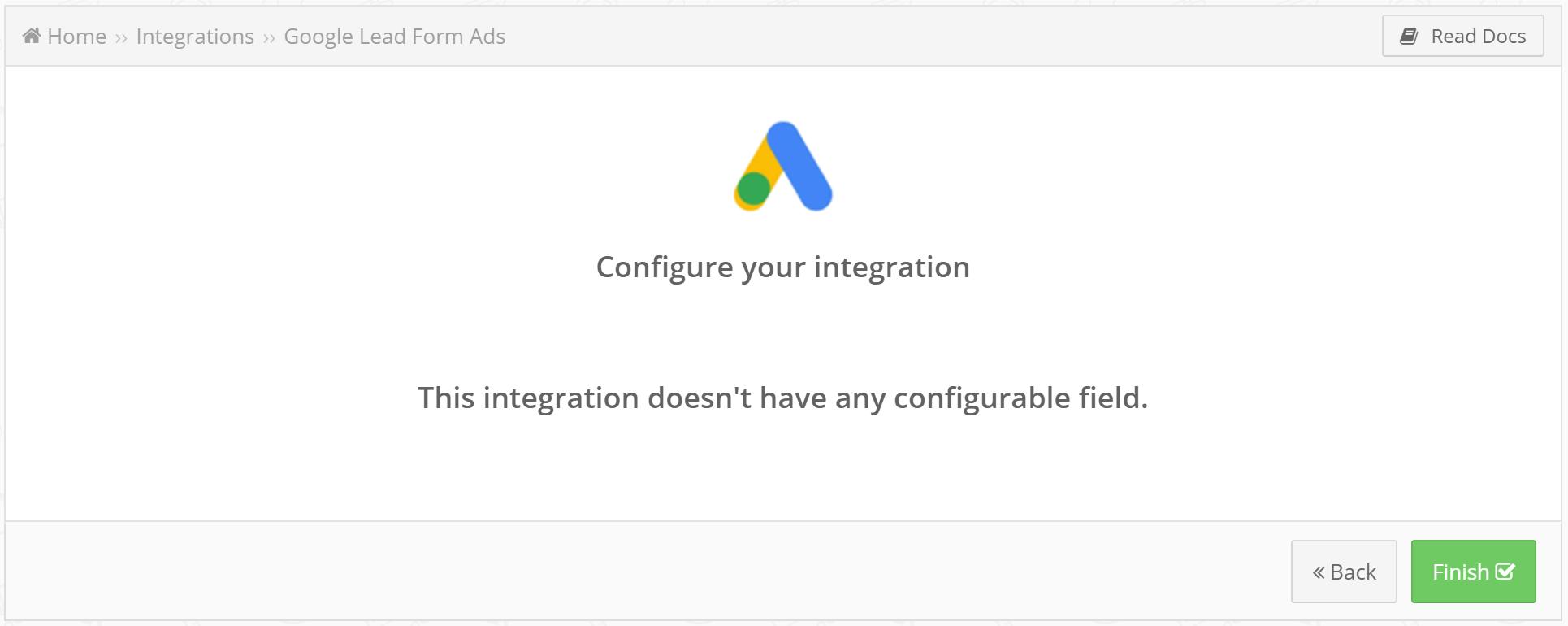Viewport: 1568px width, 626px height.
Task: Click the blue bar of the Ads logo
Action: [800, 166]
